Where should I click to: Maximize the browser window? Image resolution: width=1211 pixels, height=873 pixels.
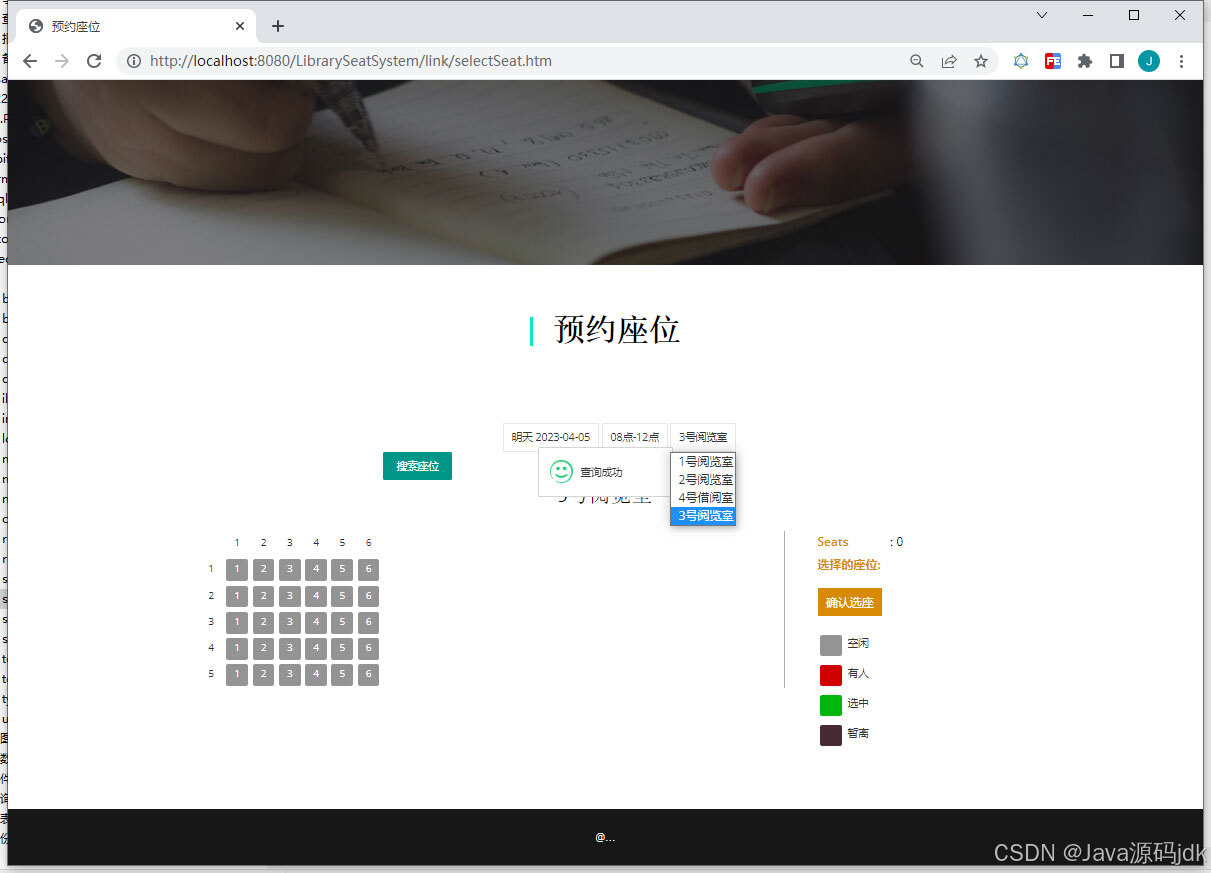tap(1134, 15)
